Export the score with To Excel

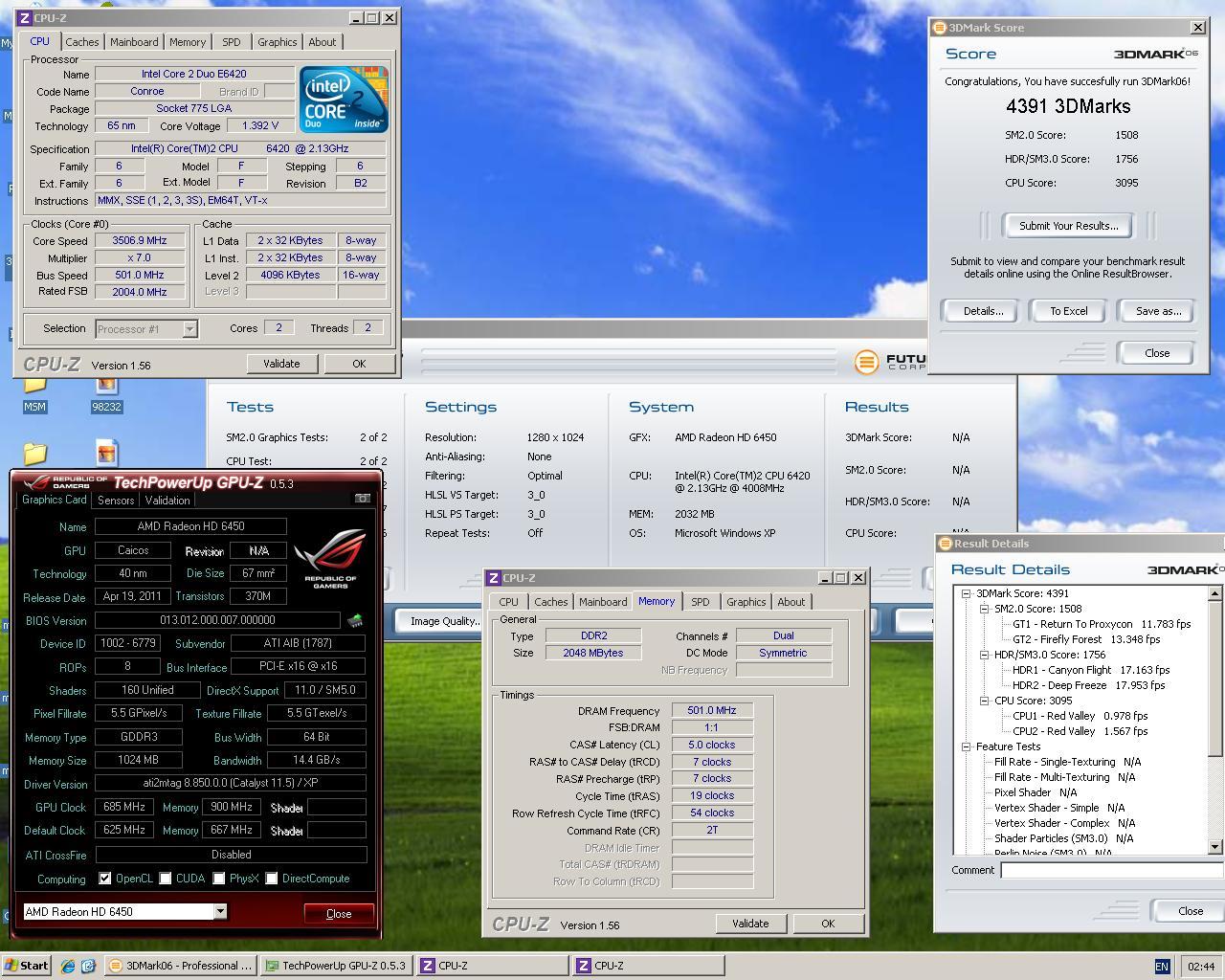pyautogui.click(x=1068, y=311)
